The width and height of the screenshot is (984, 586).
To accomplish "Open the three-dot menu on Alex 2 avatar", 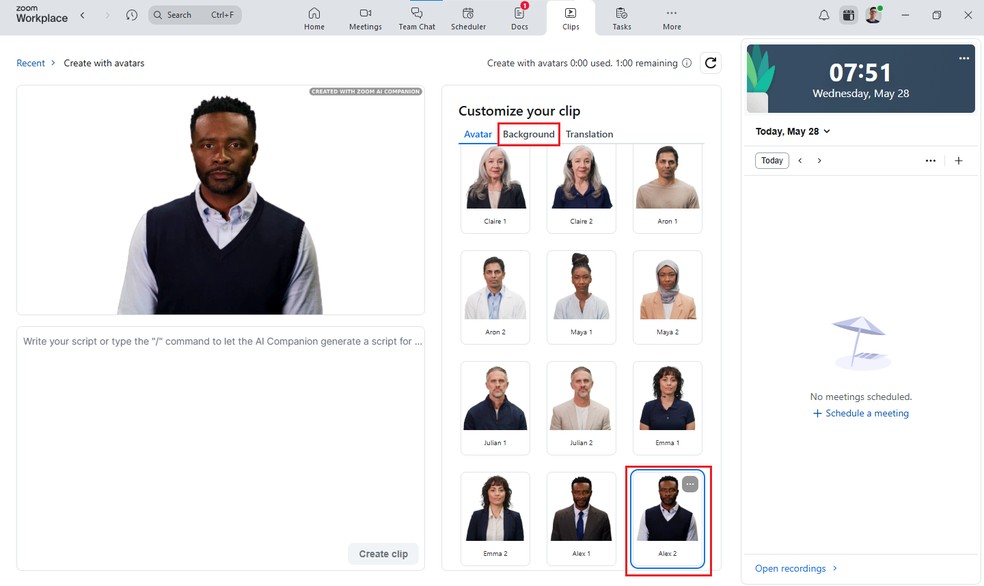I will pyautogui.click(x=690, y=484).
